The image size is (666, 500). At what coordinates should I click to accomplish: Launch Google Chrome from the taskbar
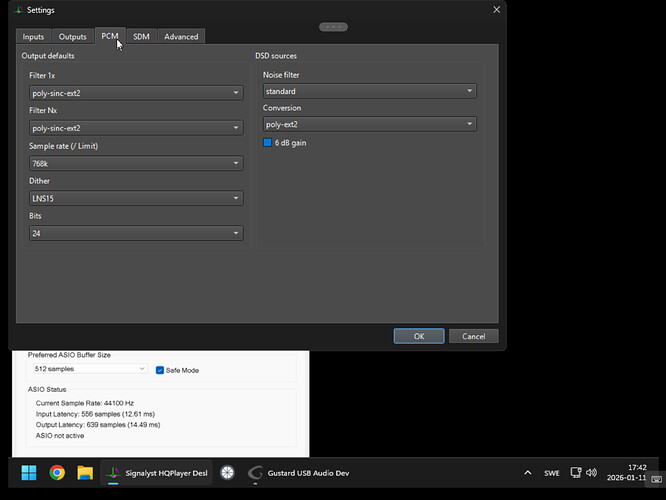57,473
